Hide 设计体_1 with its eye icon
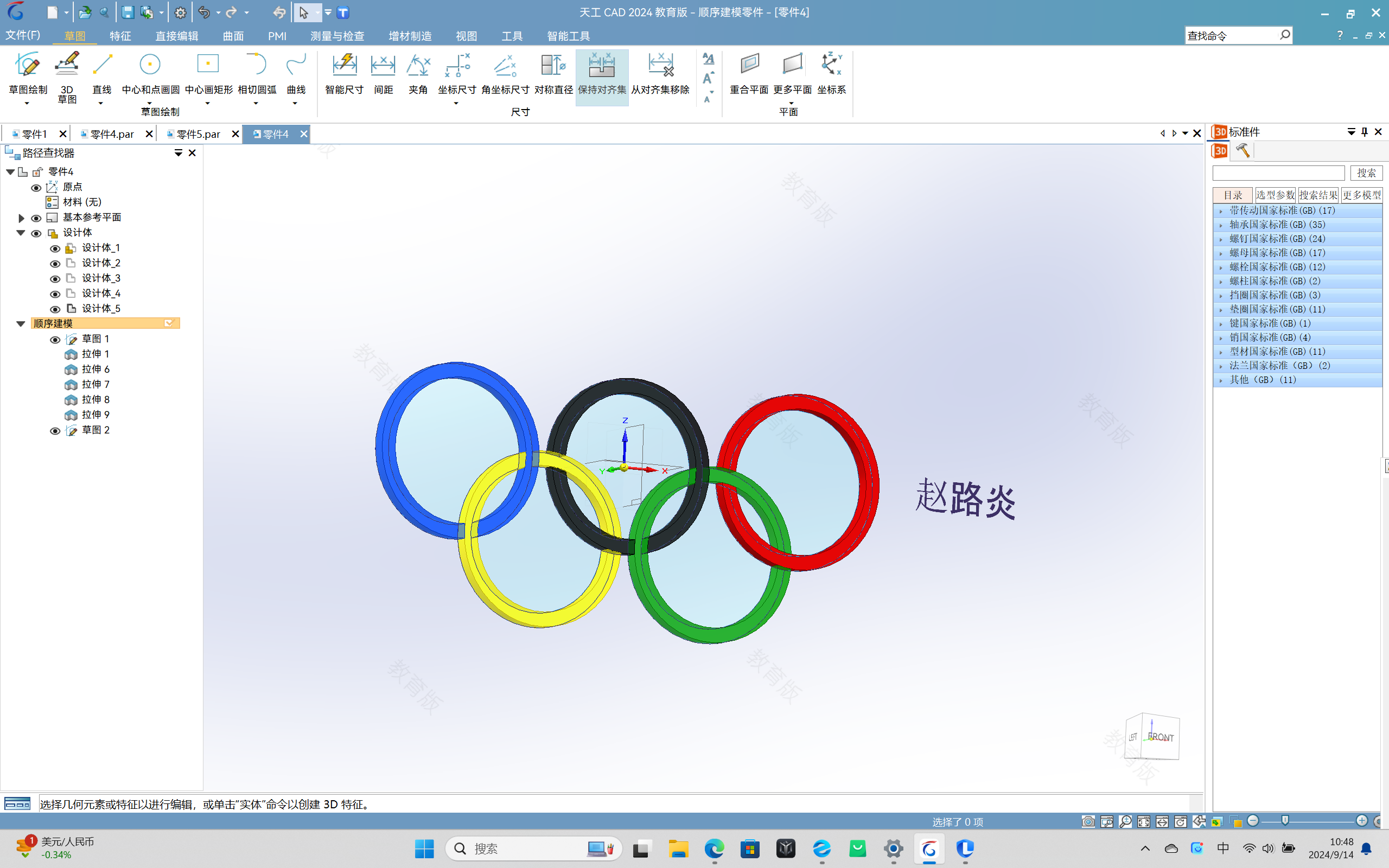Viewport: 1389px width, 868px height. (x=55, y=248)
